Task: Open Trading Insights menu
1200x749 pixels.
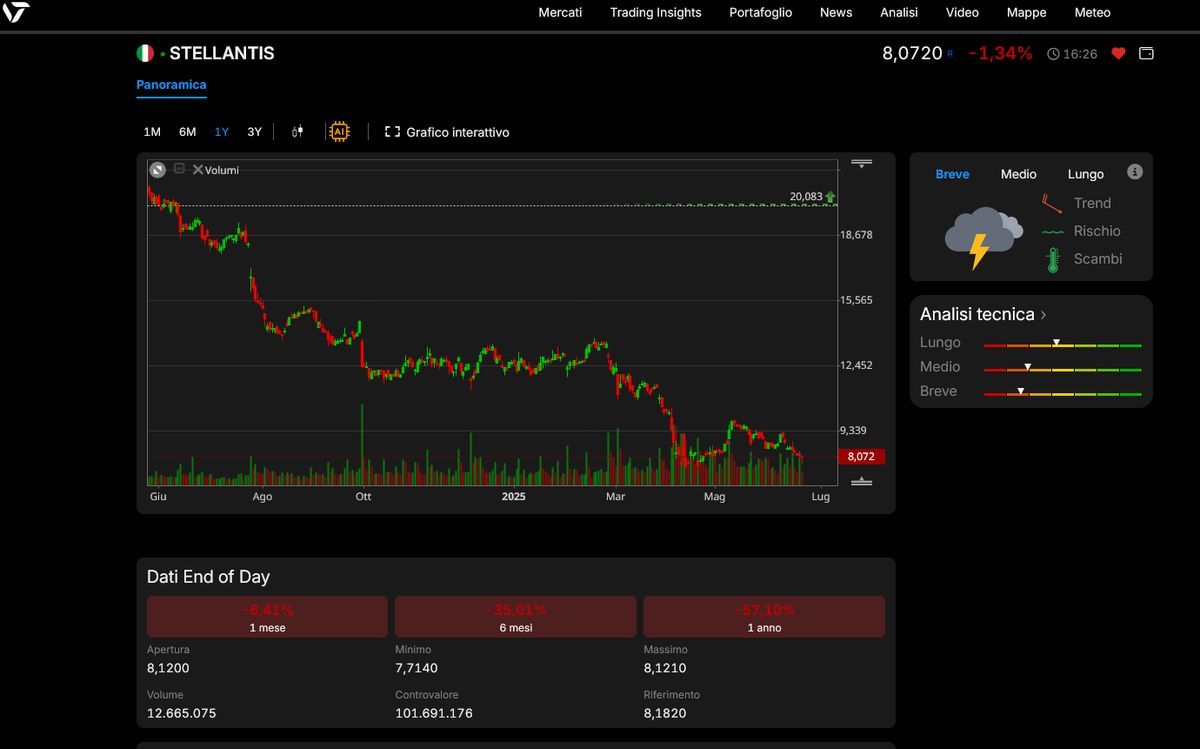Action: [656, 13]
